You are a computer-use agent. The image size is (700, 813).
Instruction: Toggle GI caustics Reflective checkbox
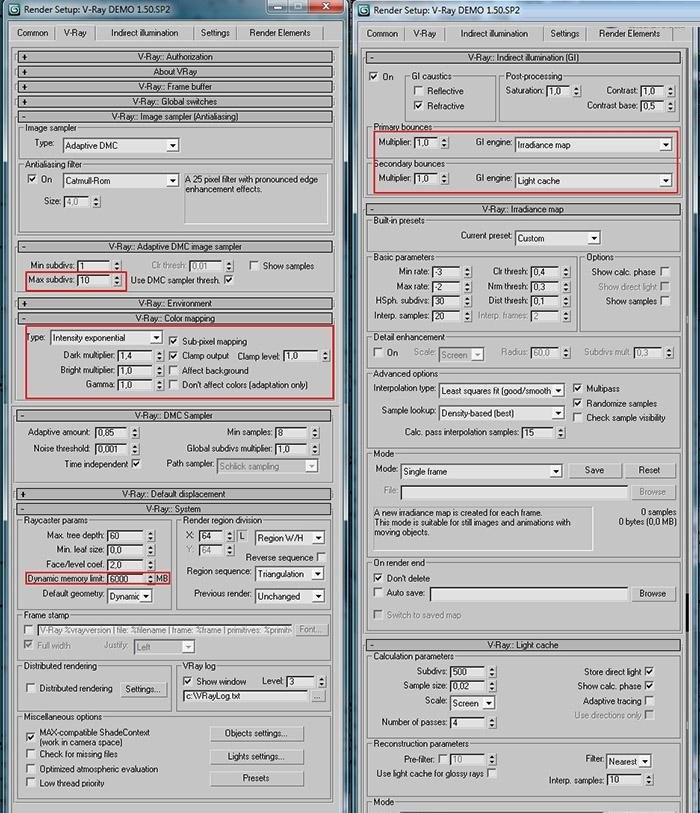click(x=418, y=91)
